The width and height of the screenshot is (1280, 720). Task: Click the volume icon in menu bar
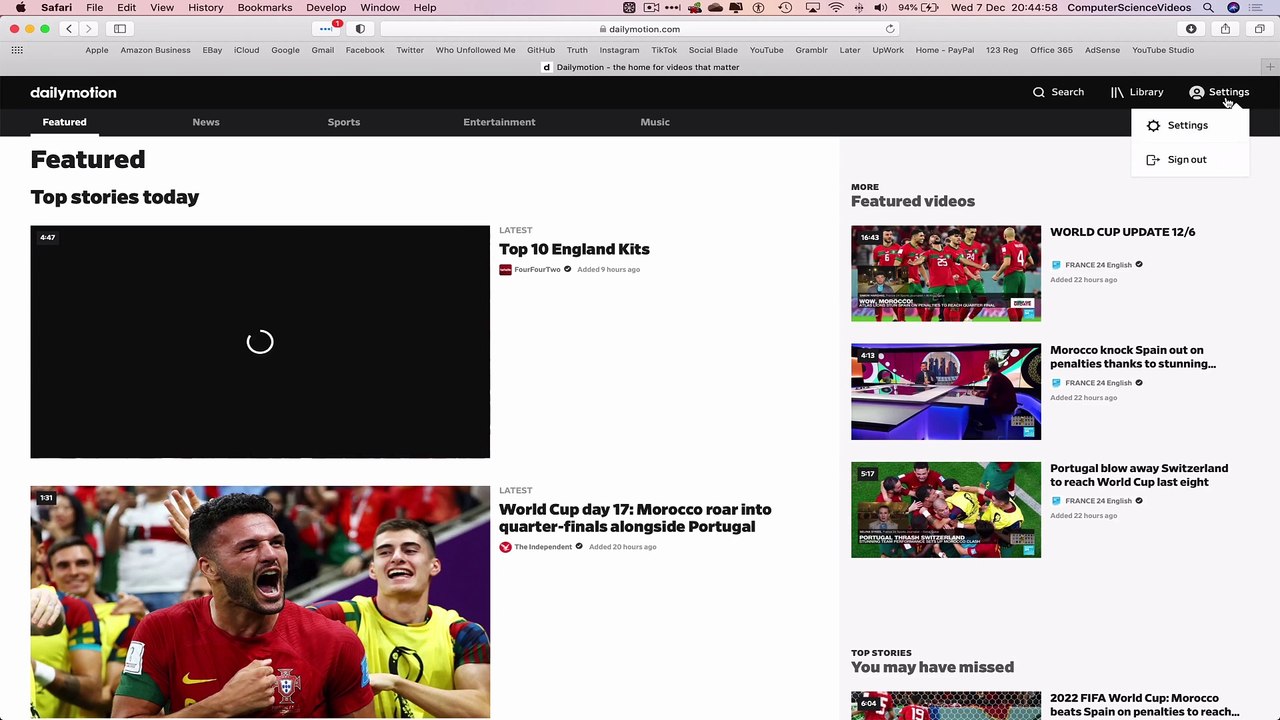880,8
